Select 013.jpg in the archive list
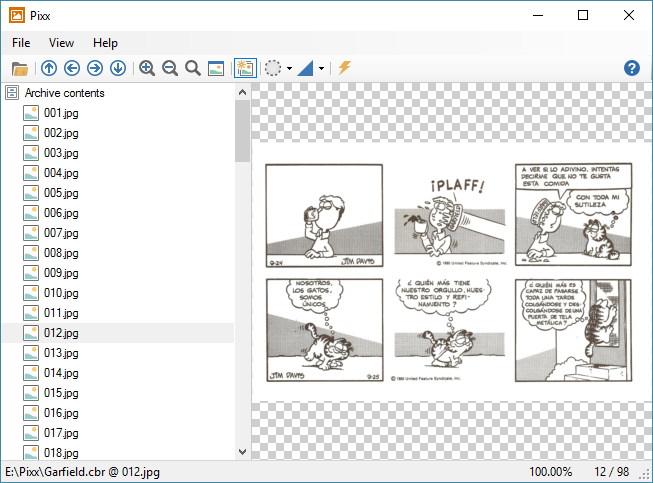 point(61,353)
